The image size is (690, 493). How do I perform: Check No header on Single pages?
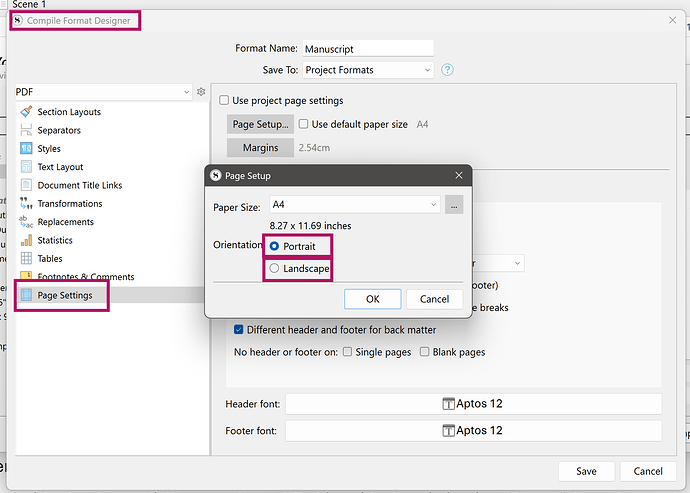click(x=347, y=352)
